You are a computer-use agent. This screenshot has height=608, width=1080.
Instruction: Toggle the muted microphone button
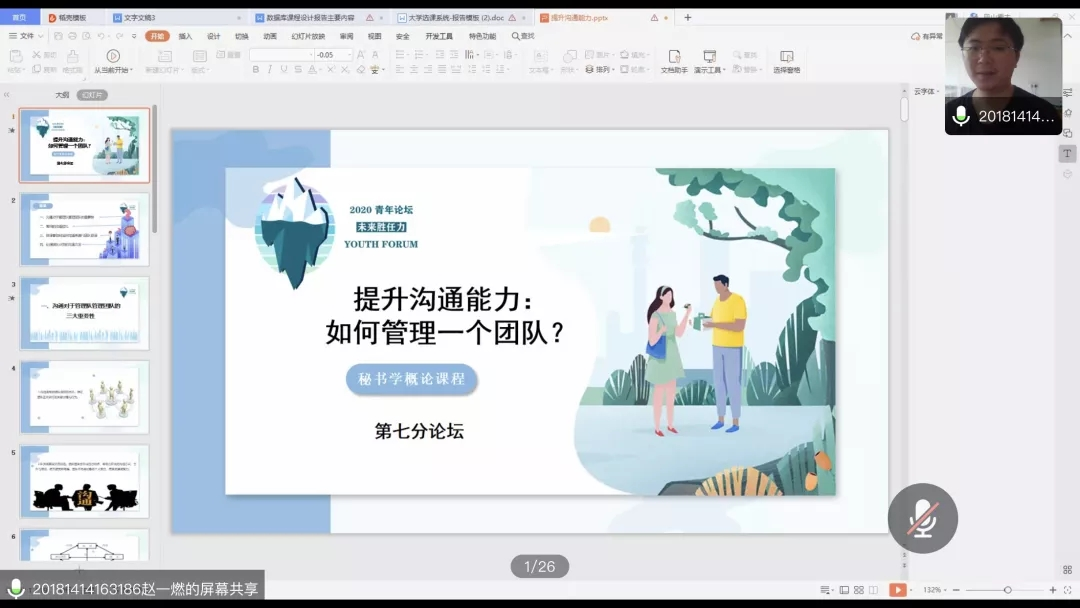(922, 518)
